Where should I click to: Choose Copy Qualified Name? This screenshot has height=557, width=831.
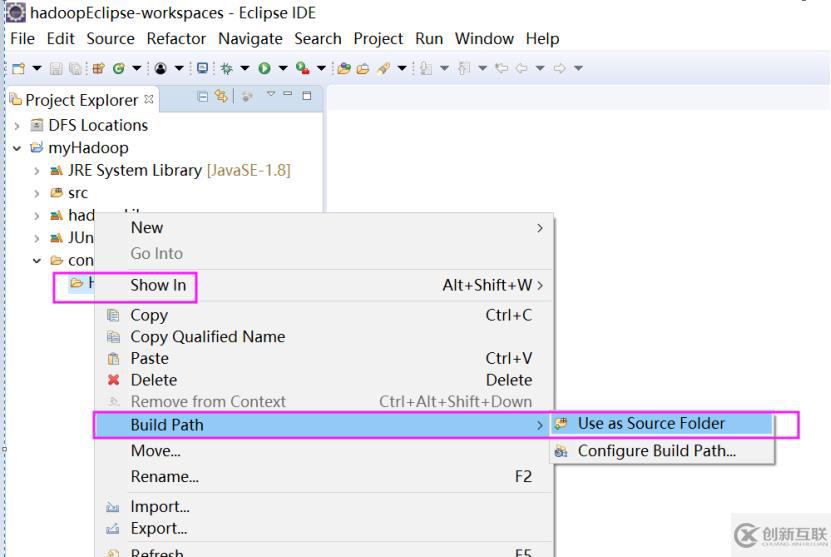pos(324,337)
